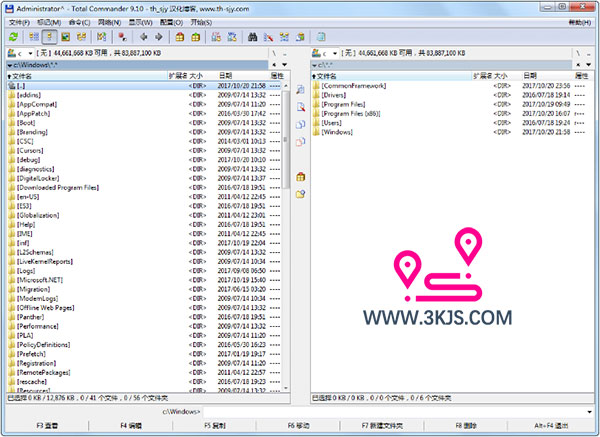Select the [..] row in the left panel
Screen dimensions: 600x437
[x=144, y=86]
